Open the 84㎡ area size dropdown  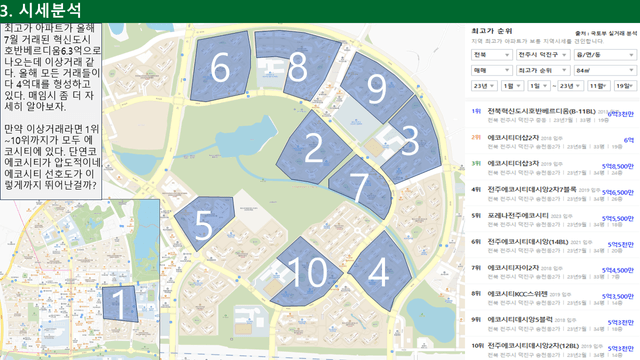pos(605,70)
